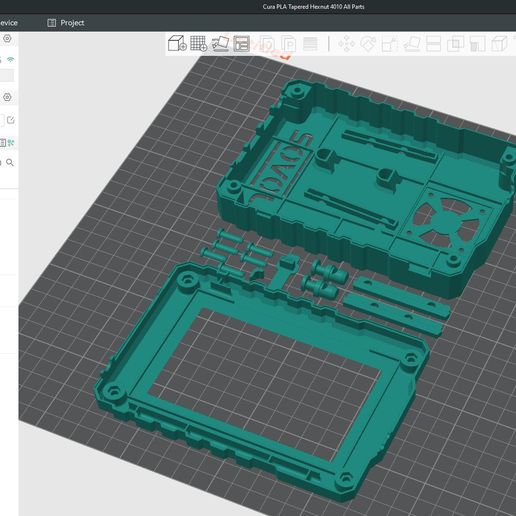Select the Move tool

point(347,44)
